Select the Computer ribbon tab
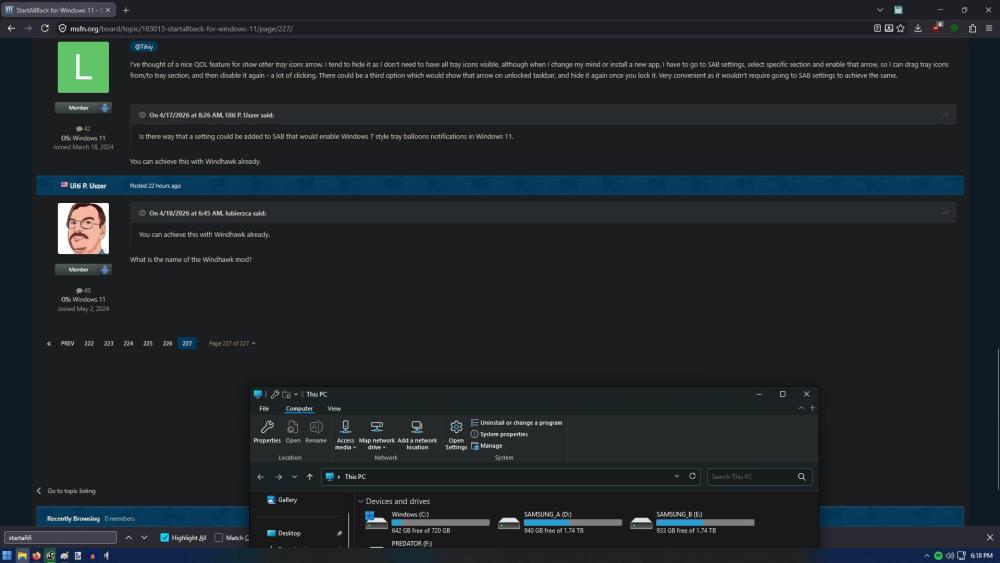This screenshot has width=1000, height=563. [299, 409]
